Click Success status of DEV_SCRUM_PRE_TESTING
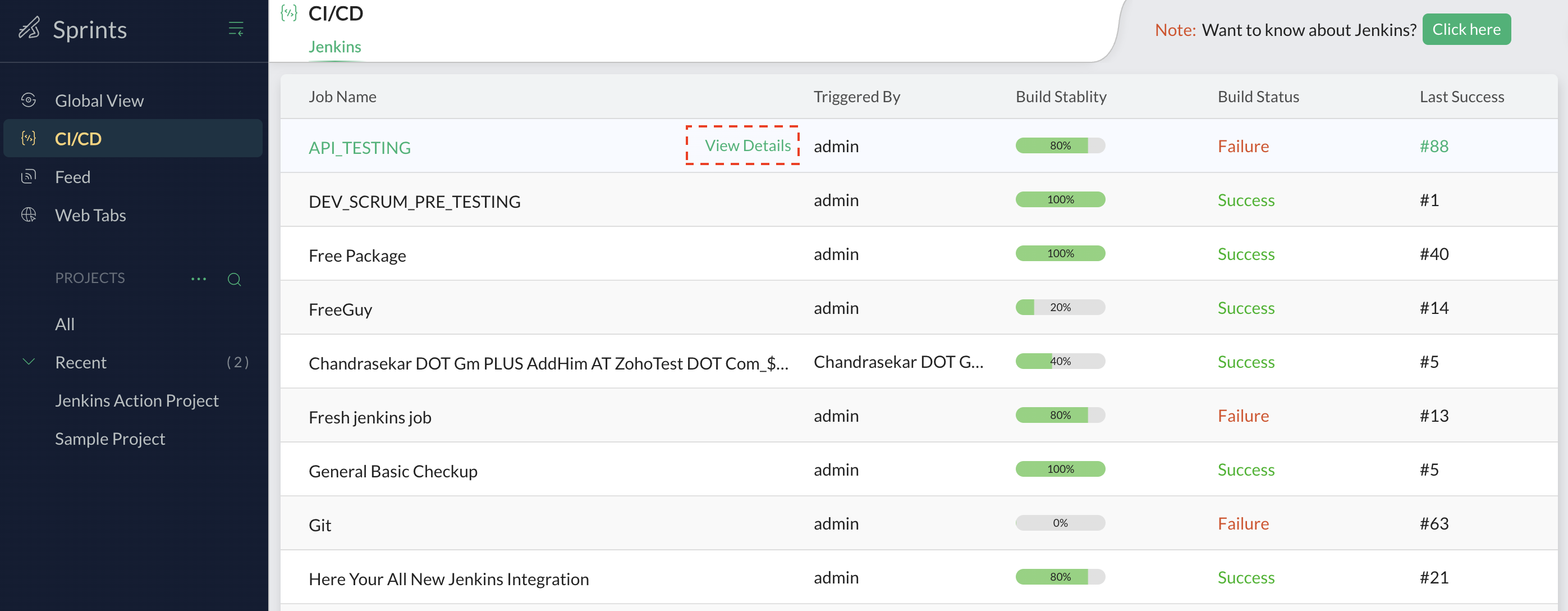This screenshot has width=1568, height=611. point(1245,200)
